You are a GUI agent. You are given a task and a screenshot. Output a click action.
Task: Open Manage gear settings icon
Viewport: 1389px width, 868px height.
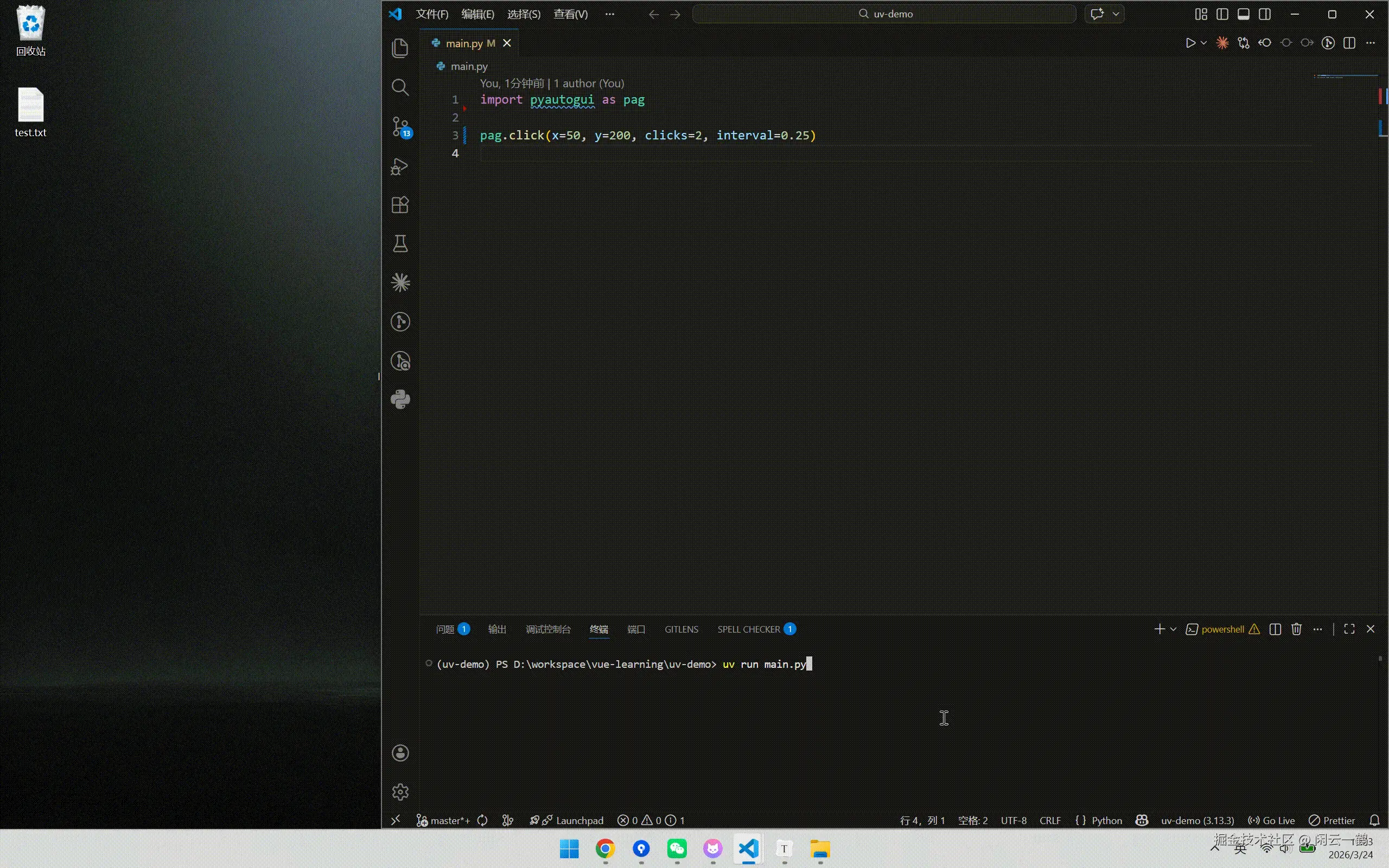point(400,792)
